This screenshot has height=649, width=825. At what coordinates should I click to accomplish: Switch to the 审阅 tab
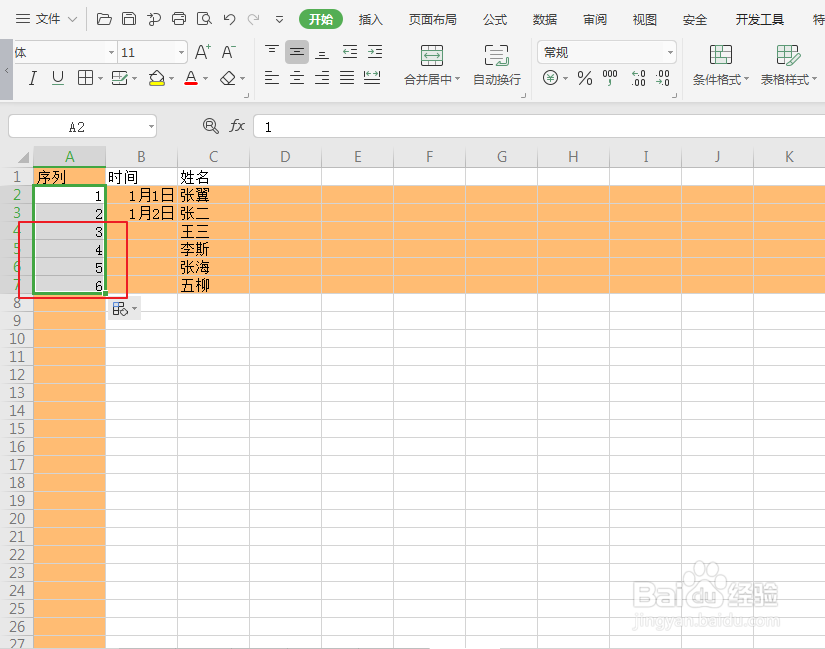click(x=595, y=20)
